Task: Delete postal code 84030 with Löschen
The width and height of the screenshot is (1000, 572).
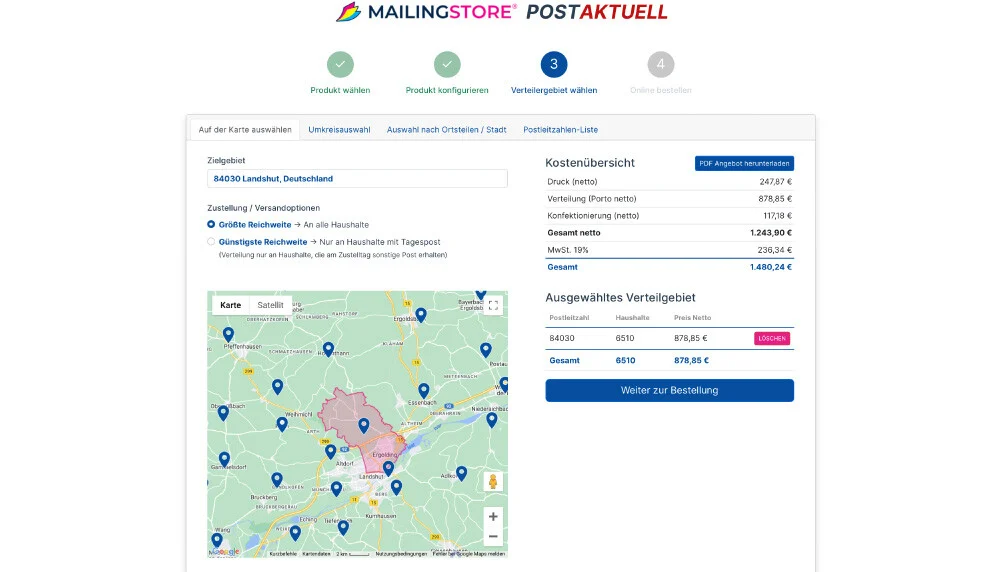Action: point(772,339)
